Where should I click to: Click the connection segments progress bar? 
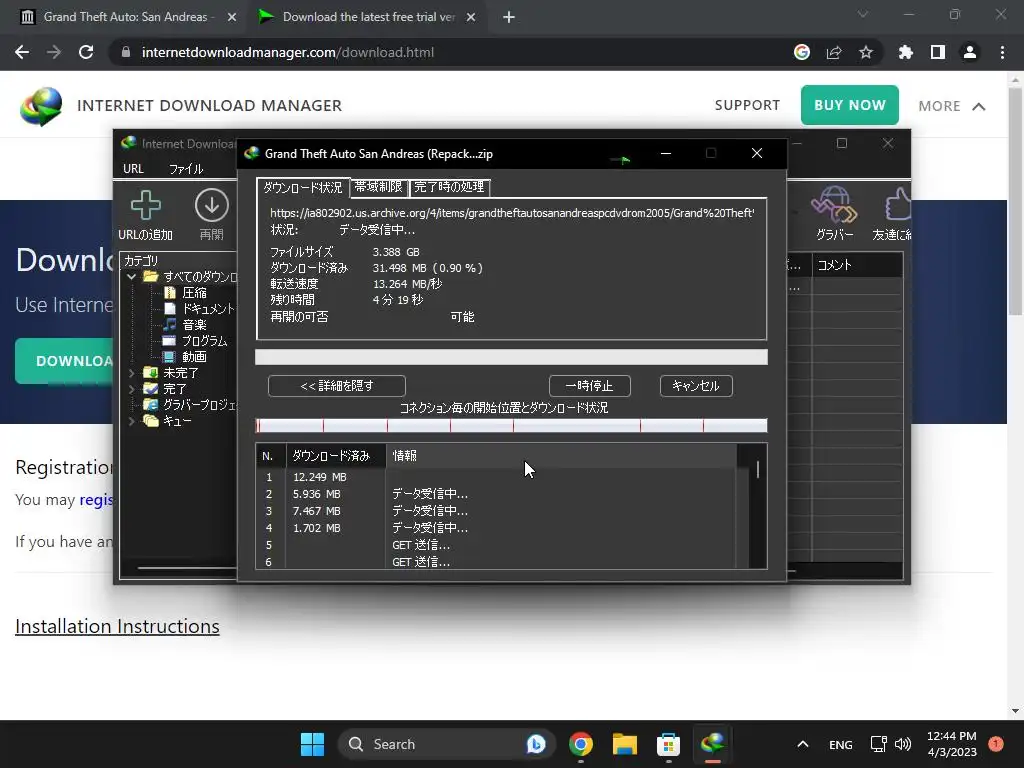tap(511, 426)
